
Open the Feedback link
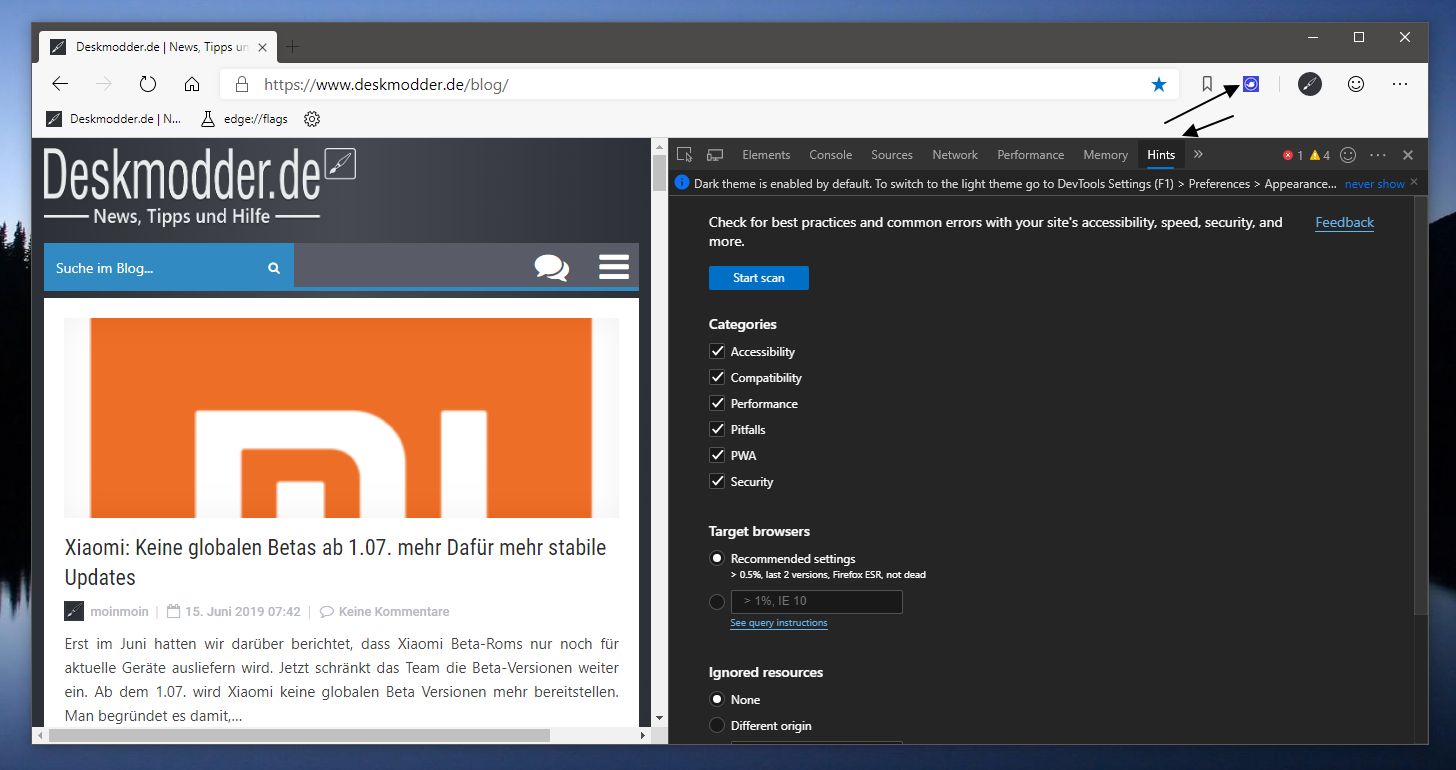(1344, 223)
